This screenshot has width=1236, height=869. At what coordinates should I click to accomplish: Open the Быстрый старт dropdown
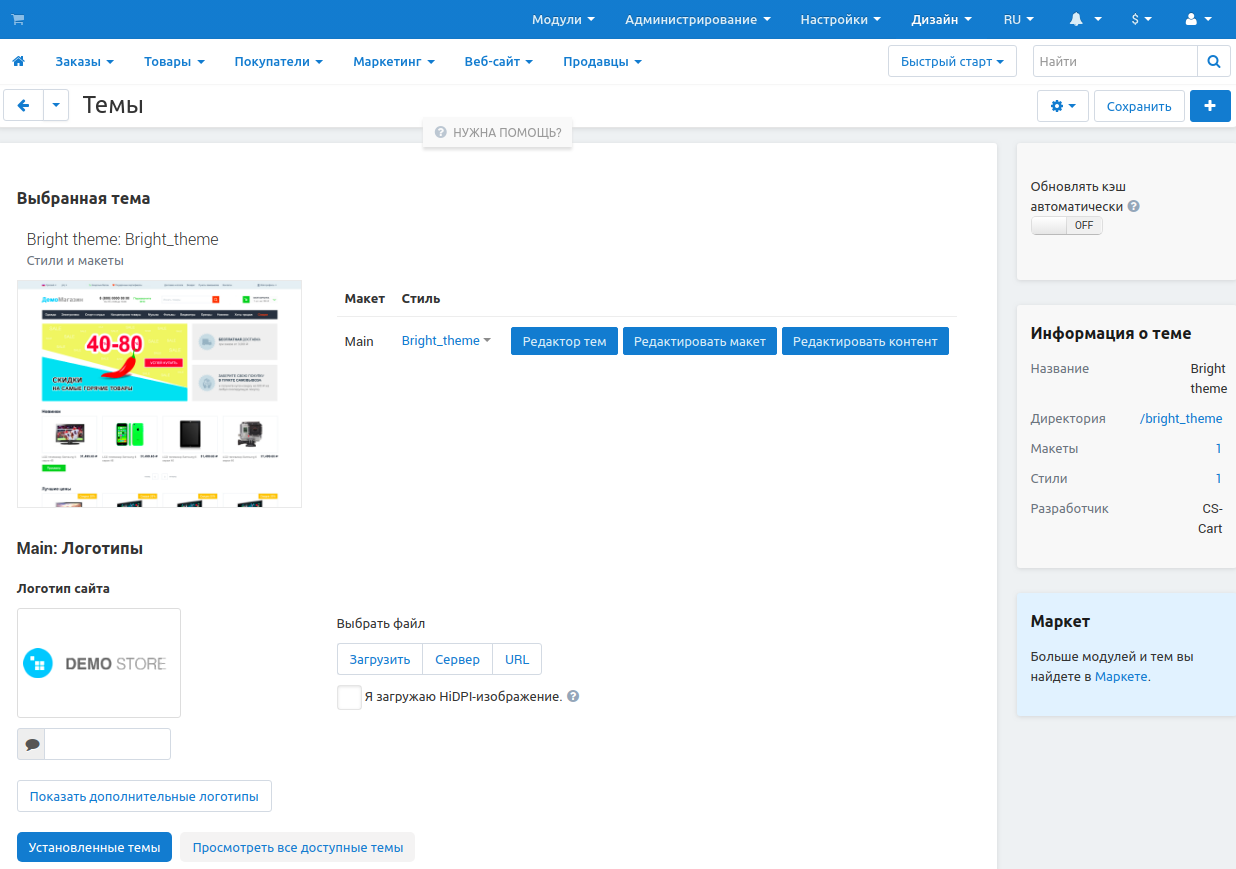click(x=951, y=62)
